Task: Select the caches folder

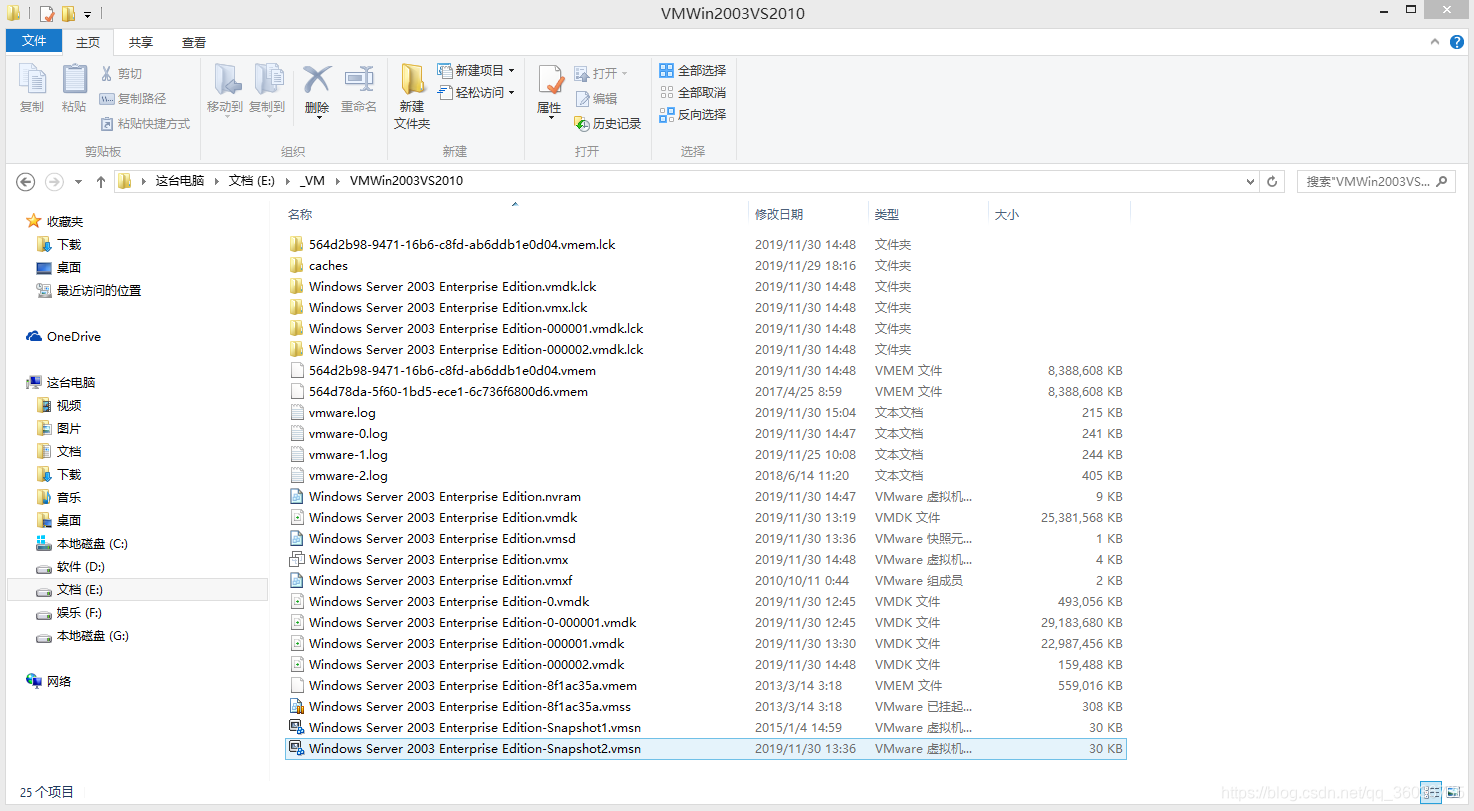Action: [328, 266]
